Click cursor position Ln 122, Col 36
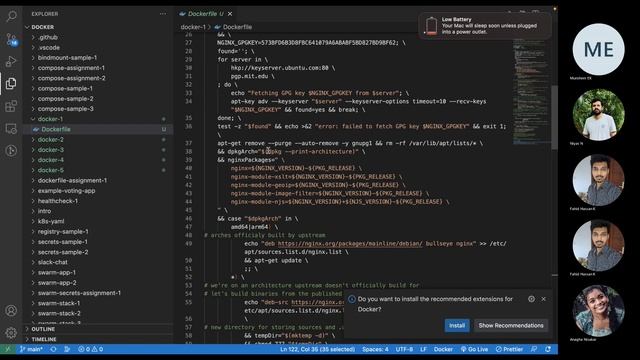 [317, 349]
